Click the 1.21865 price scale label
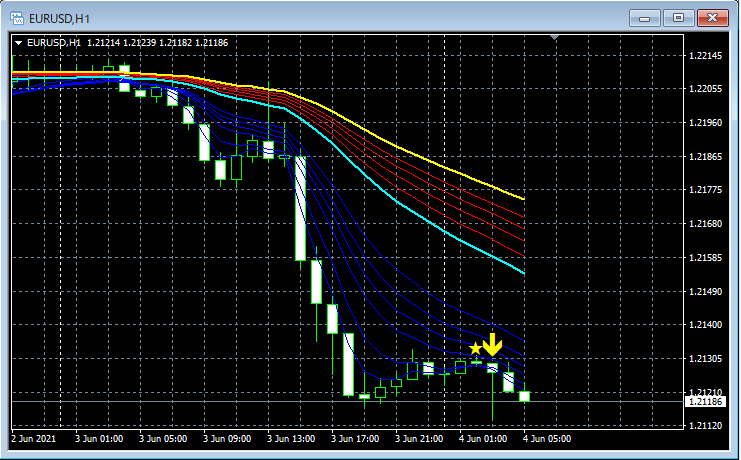This screenshot has width=741, height=460. (705, 156)
